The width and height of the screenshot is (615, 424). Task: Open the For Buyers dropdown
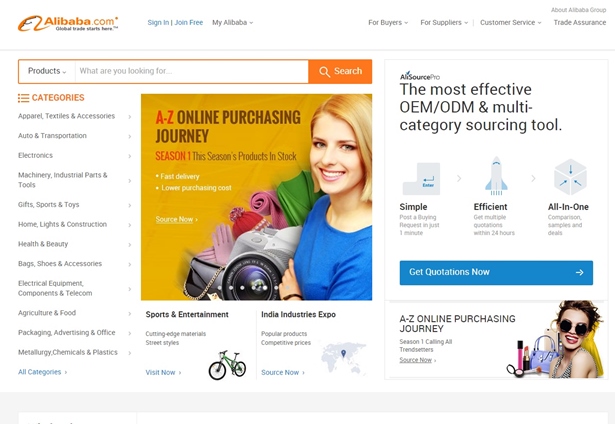click(x=388, y=23)
